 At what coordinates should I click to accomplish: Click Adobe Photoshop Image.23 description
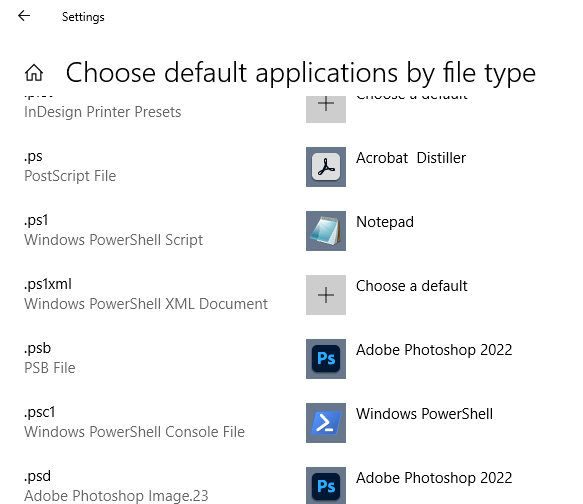click(x=116, y=496)
